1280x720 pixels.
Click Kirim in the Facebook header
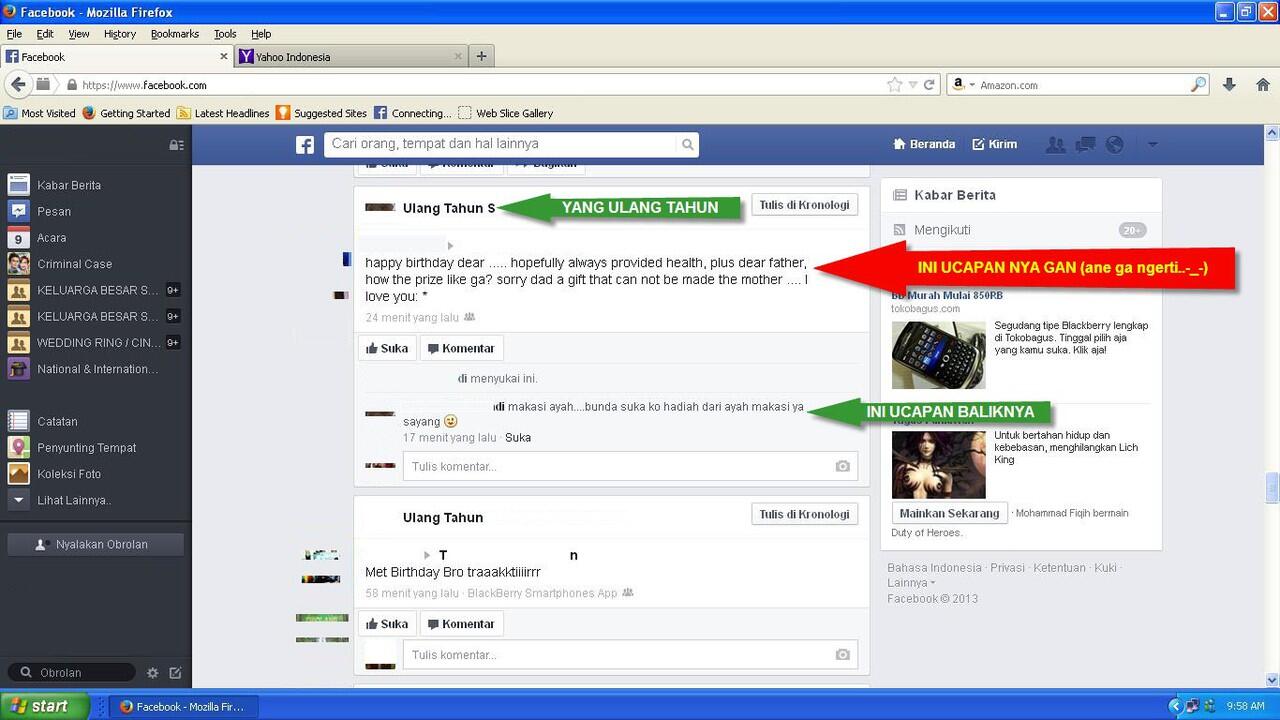[995, 145]
